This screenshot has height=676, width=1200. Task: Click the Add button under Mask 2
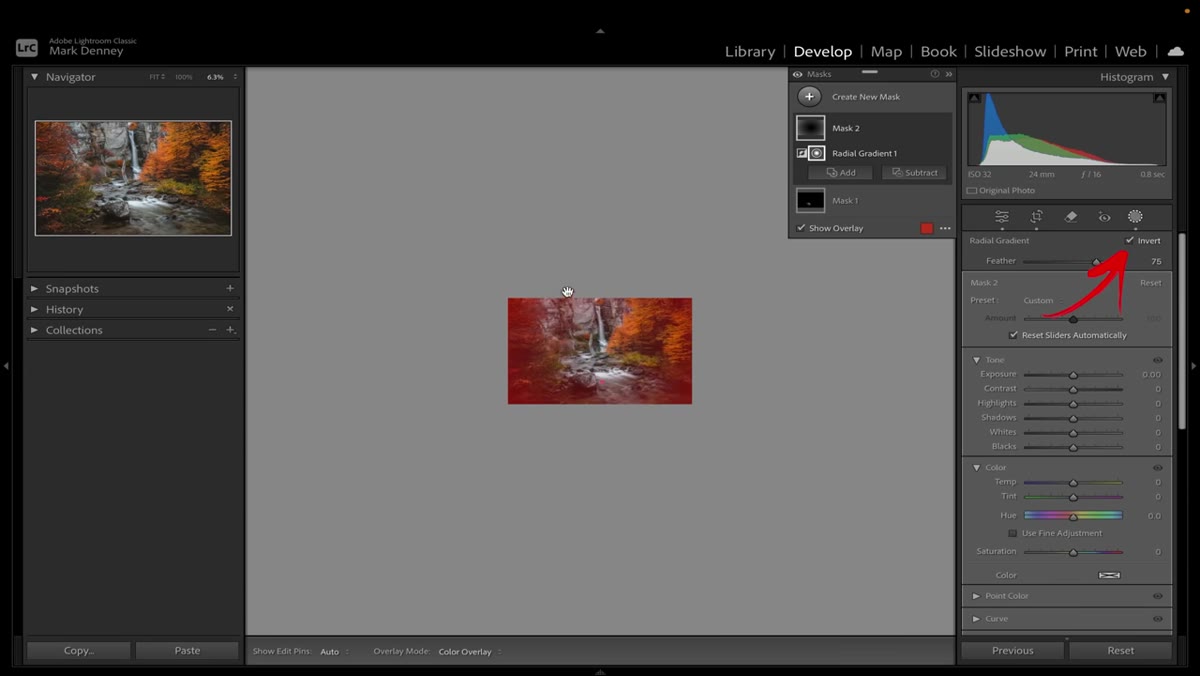840,173
